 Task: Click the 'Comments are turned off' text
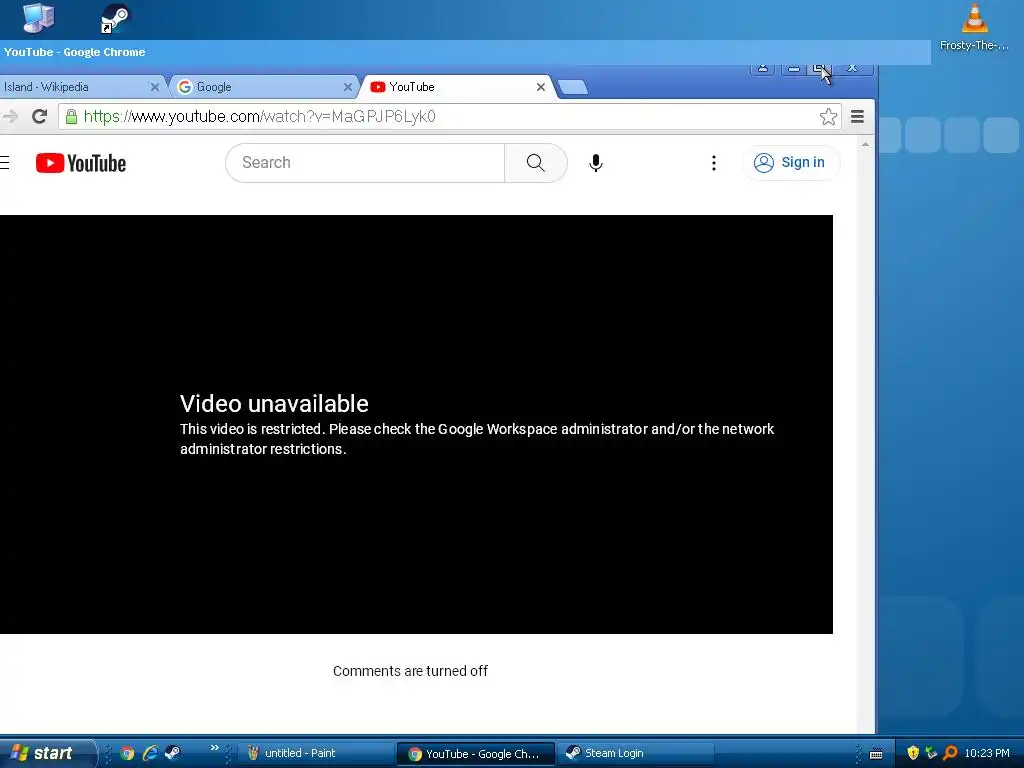(x=410, y=671)
